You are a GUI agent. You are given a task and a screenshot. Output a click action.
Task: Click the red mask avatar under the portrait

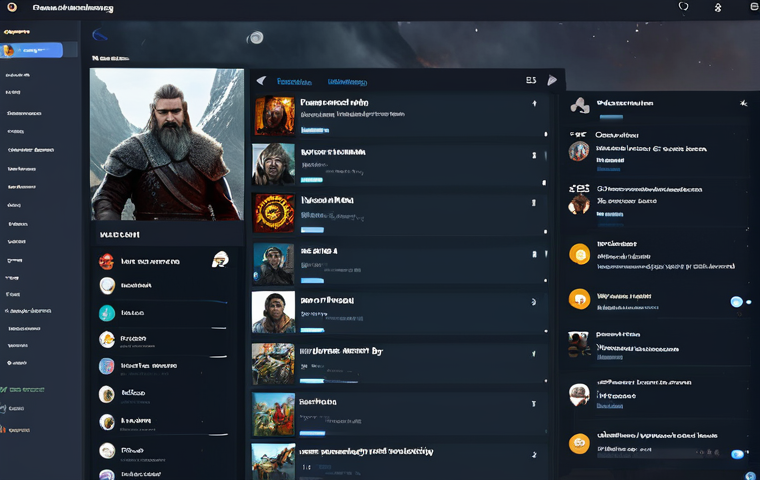(x=107, y=261)
